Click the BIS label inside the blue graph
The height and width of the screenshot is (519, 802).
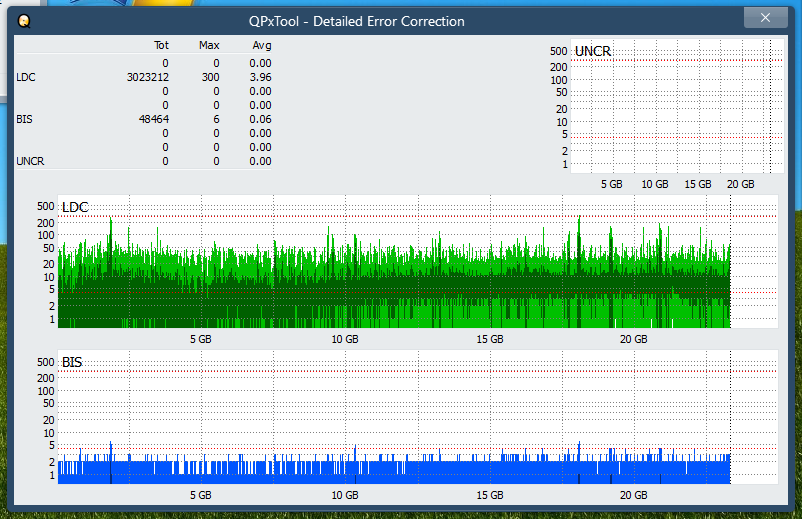tap(72, 361)
